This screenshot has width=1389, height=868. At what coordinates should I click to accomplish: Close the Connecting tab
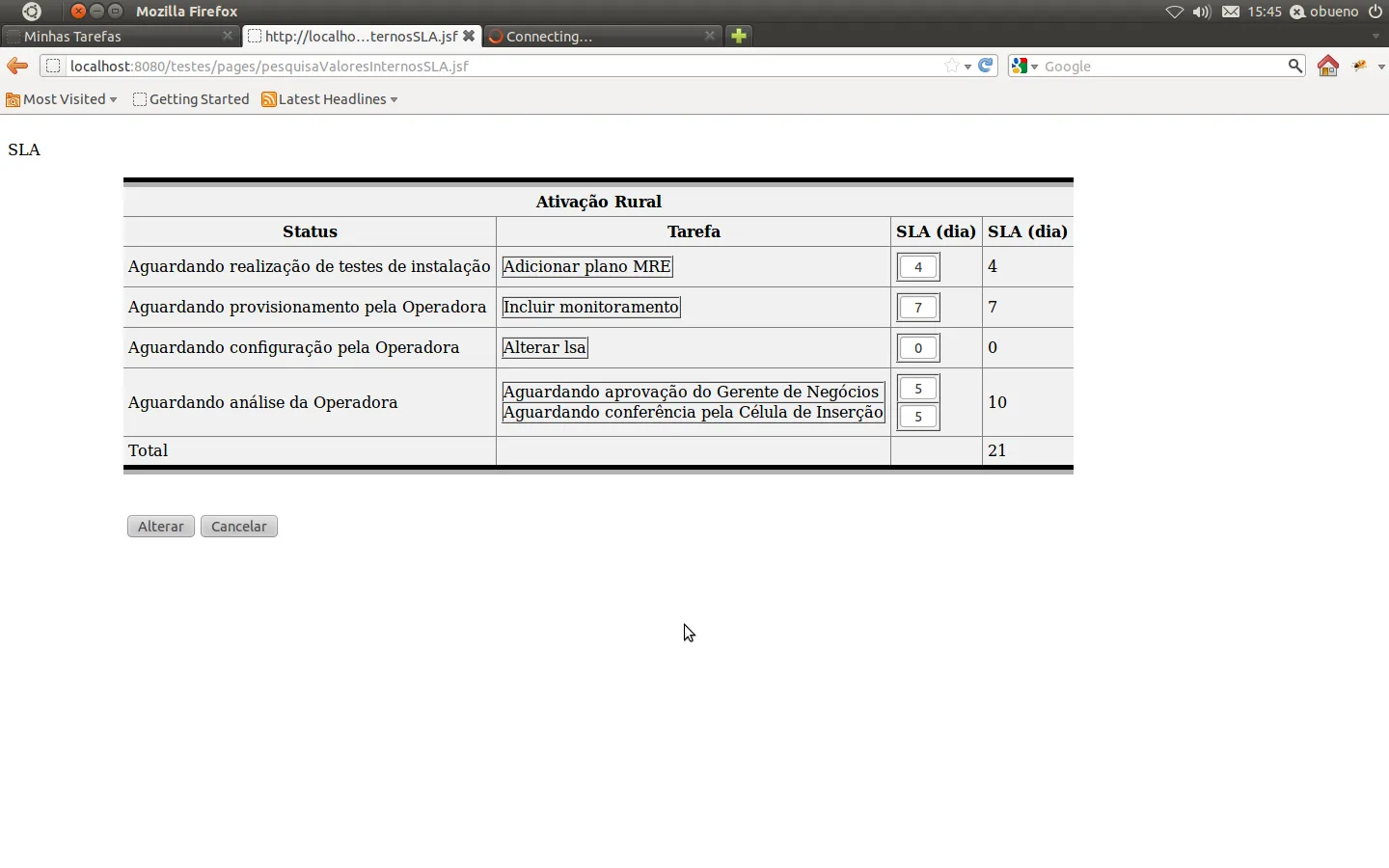click(710, 36)
